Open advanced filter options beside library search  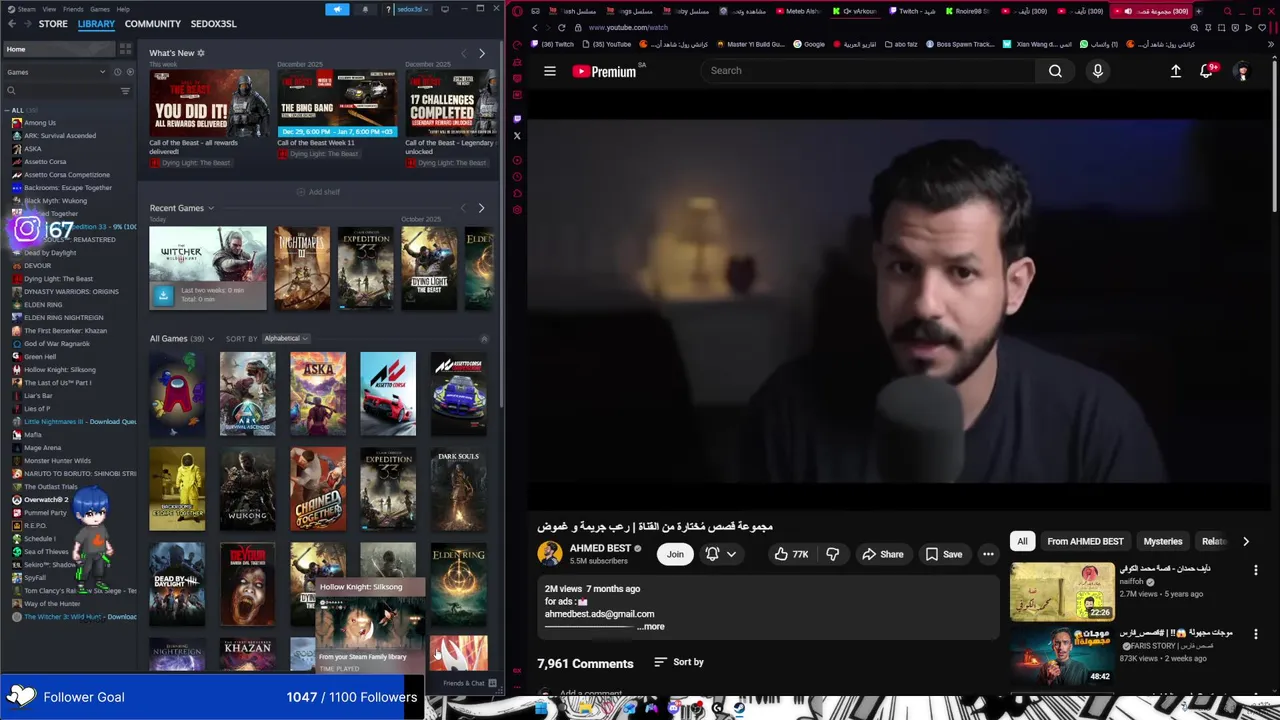(125, 91)
